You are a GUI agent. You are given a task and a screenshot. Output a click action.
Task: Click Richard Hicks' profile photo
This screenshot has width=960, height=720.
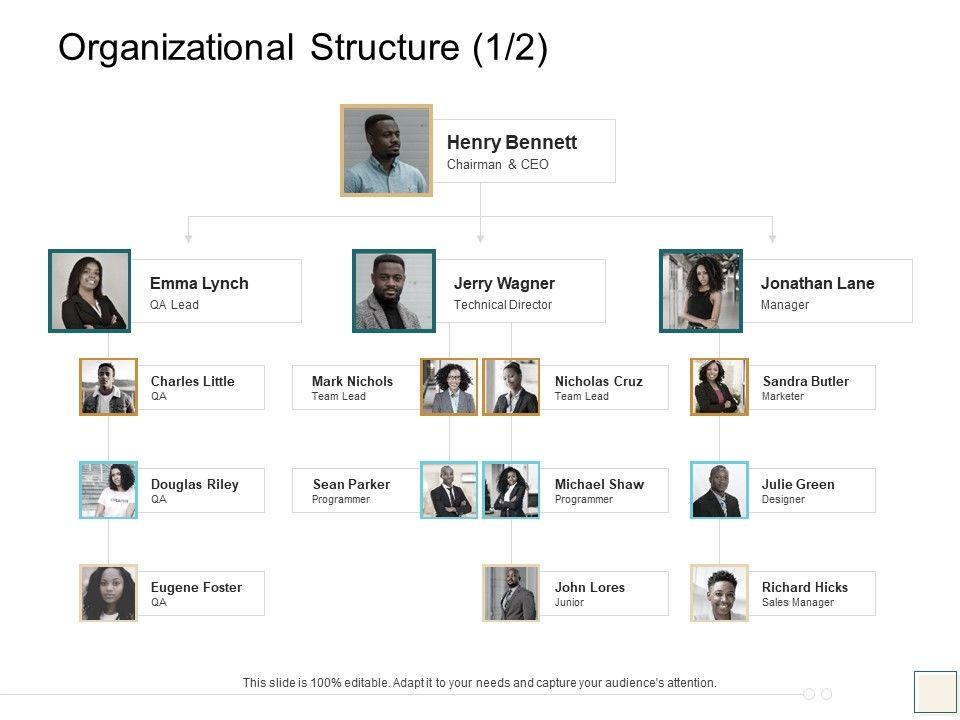pos(719,593)
